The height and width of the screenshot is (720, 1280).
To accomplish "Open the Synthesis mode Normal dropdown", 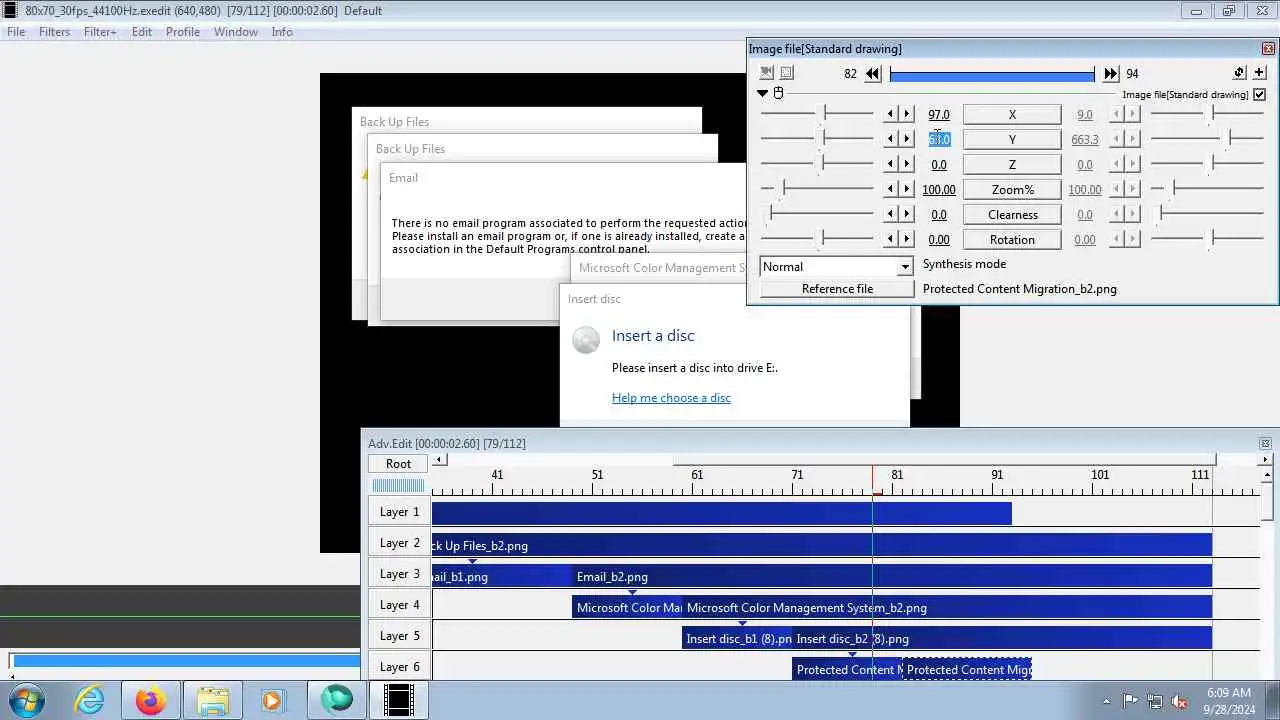I will pyautogui.click(x=836, y=267).
